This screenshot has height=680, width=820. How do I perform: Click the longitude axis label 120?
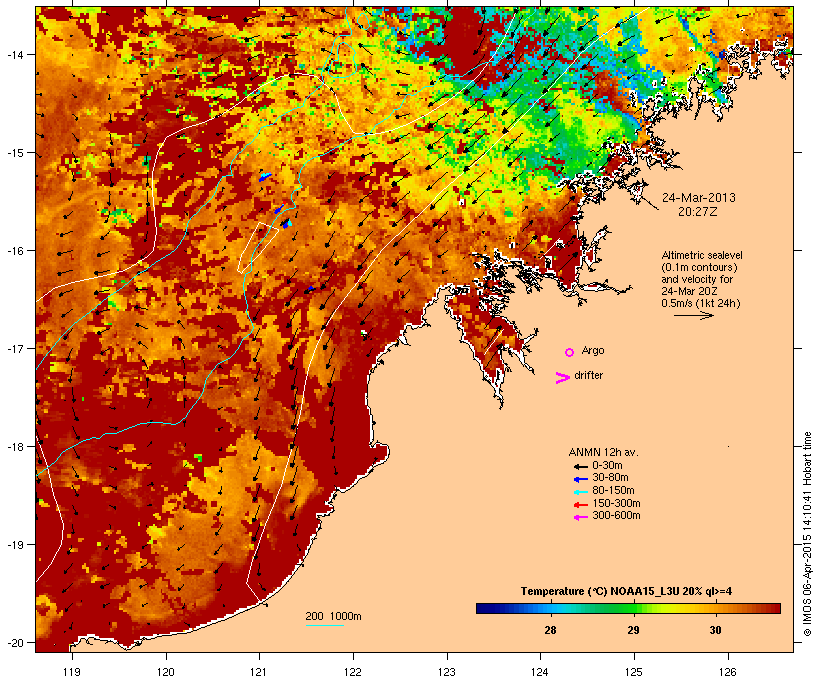(x=166, y=672)
